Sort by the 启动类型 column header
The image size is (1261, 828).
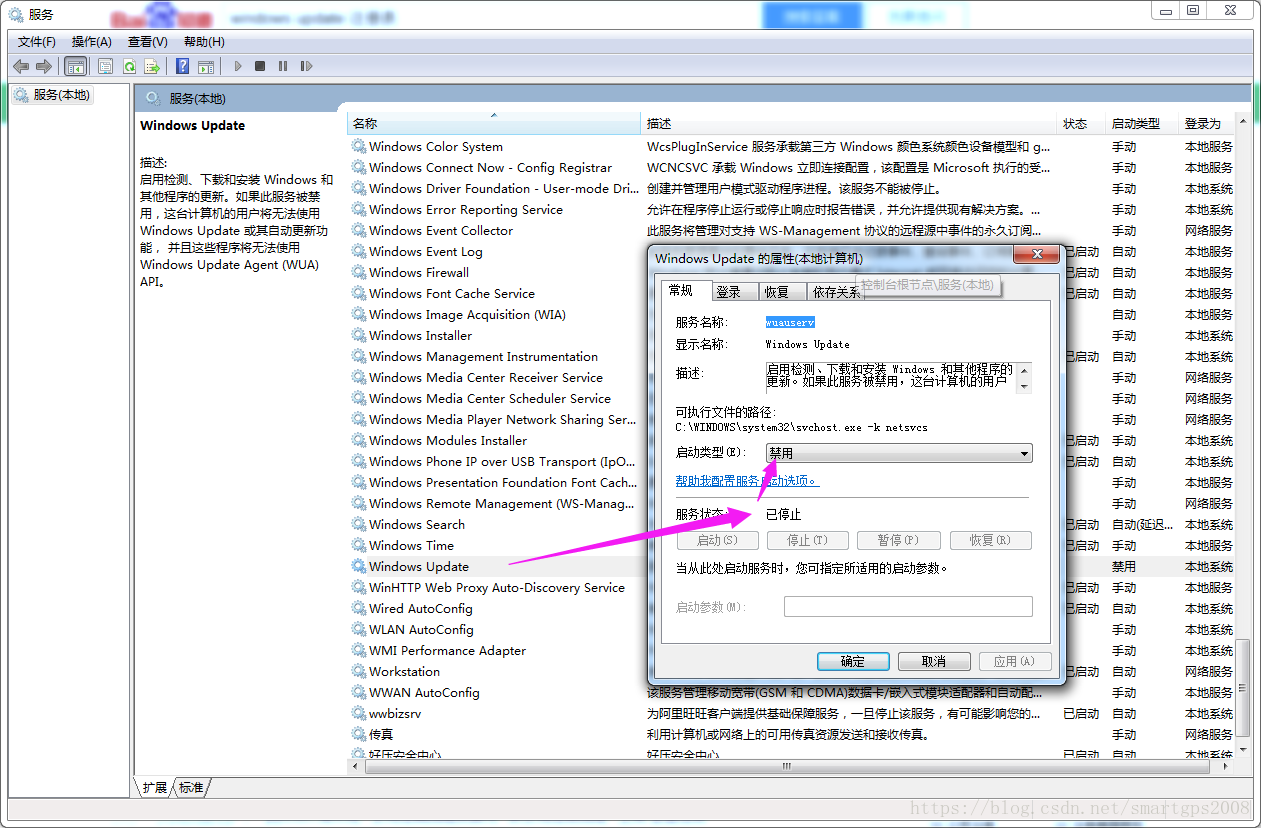coord(1142,123)
